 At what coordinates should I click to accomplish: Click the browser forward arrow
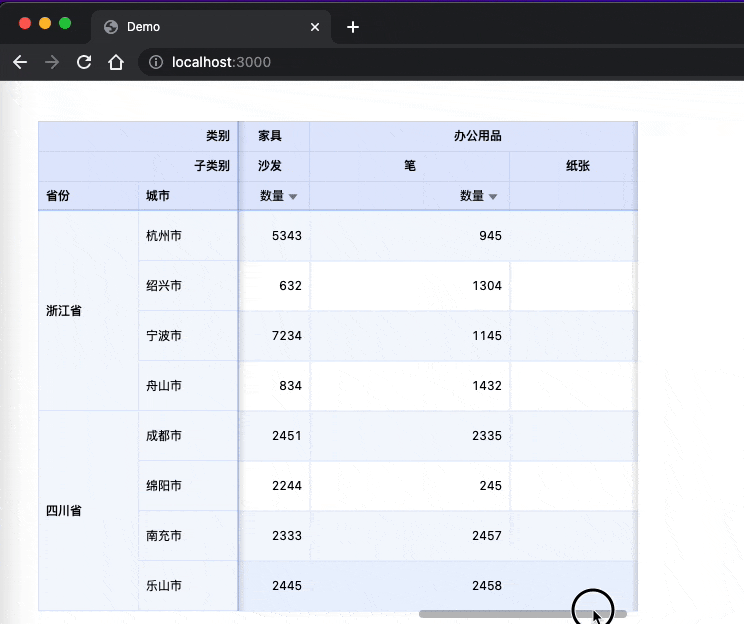coord(52,62)
